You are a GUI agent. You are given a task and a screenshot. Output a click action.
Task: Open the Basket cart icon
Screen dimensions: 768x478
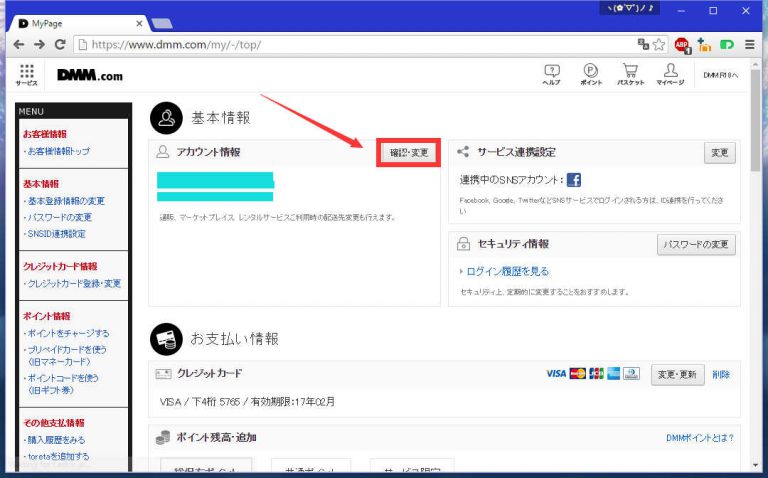click(630, 75)
